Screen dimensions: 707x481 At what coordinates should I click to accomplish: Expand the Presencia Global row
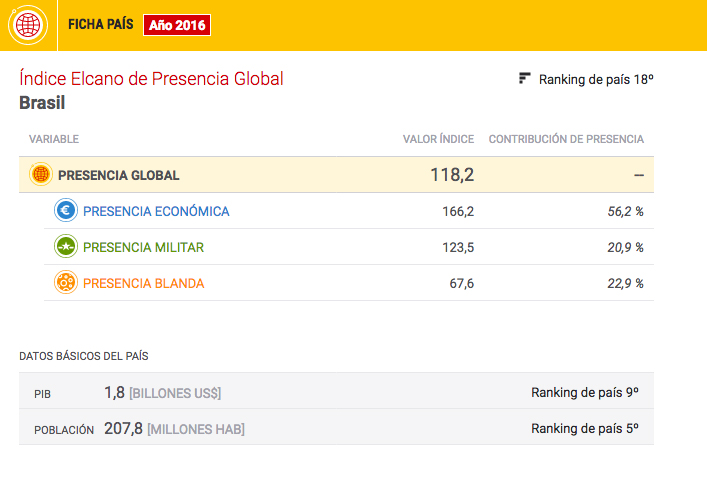[x=119, y=175]
